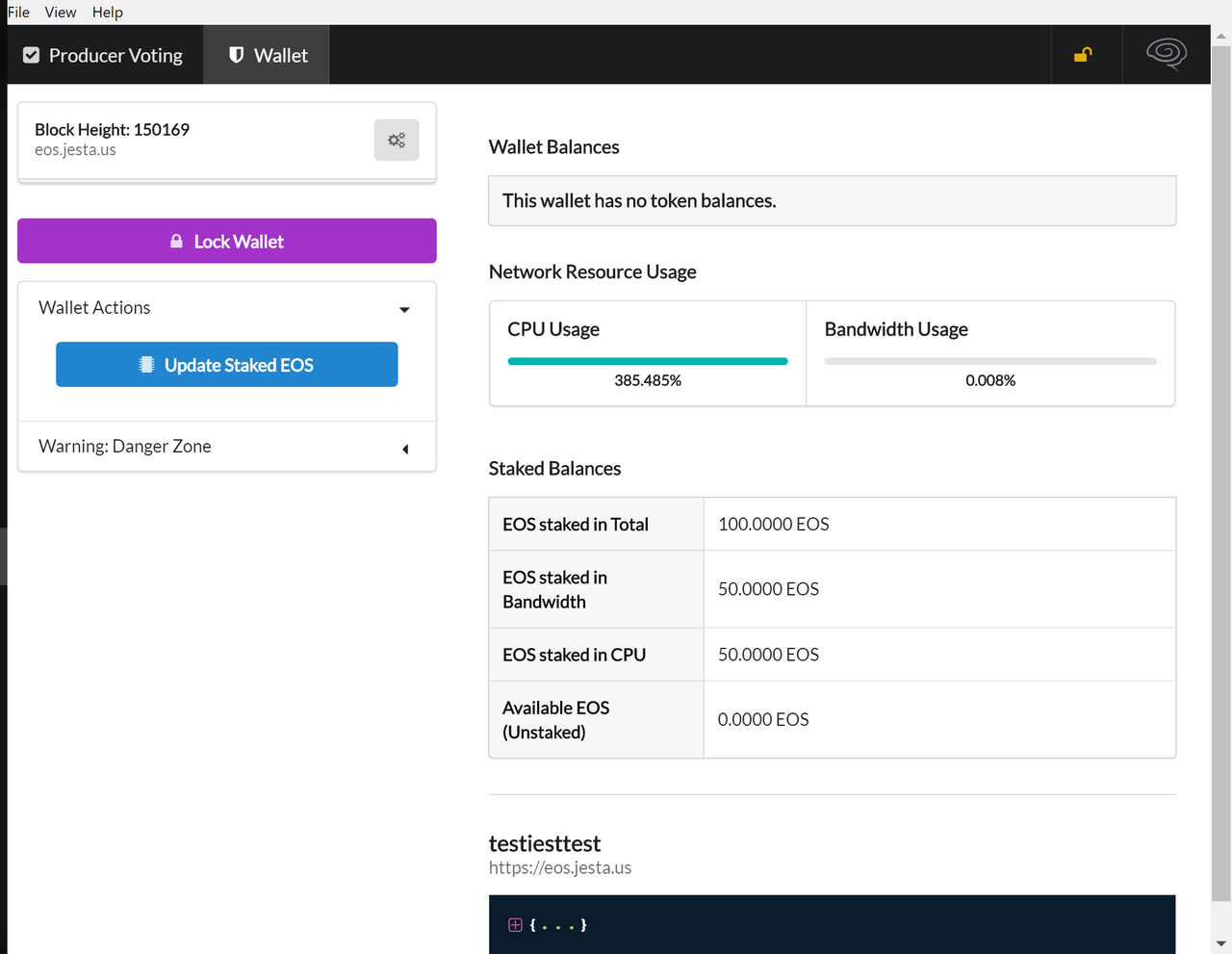This screenshot has height=954, width=1232.
Task: Open the View menu
Action: click(60, 13)
